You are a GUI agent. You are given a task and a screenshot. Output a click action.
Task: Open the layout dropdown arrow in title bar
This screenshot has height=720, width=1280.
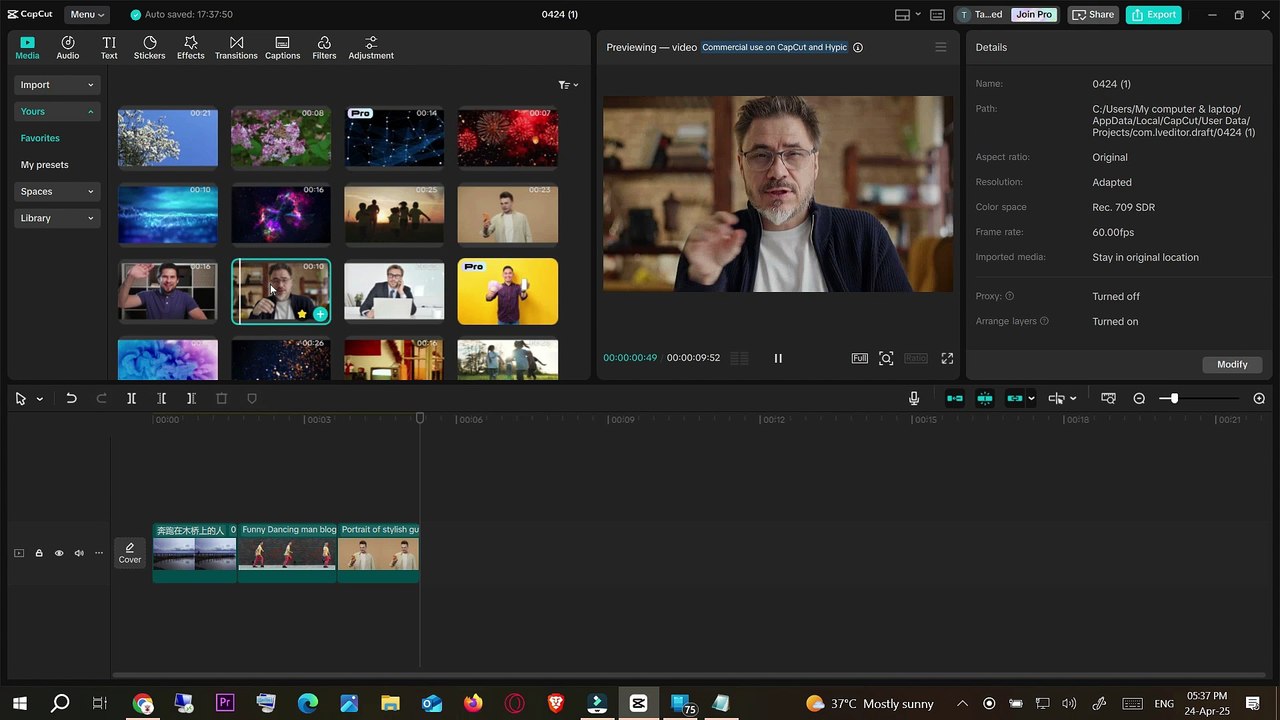tap(918, 15)
